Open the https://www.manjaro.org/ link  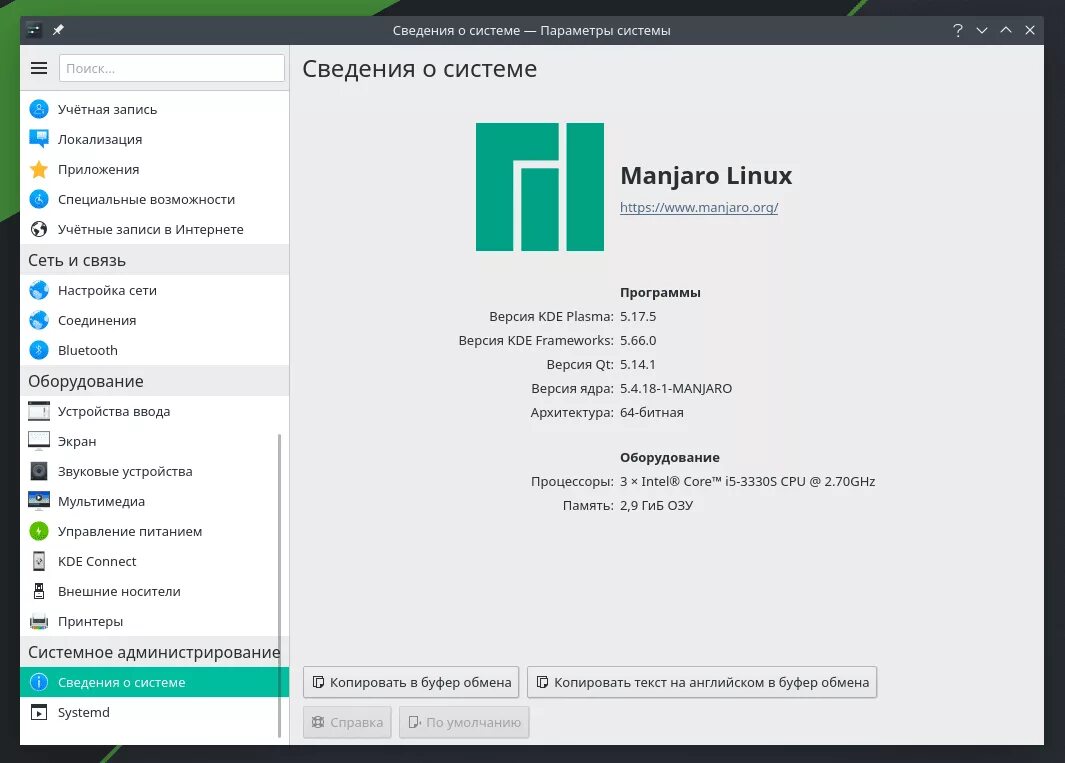699,207
